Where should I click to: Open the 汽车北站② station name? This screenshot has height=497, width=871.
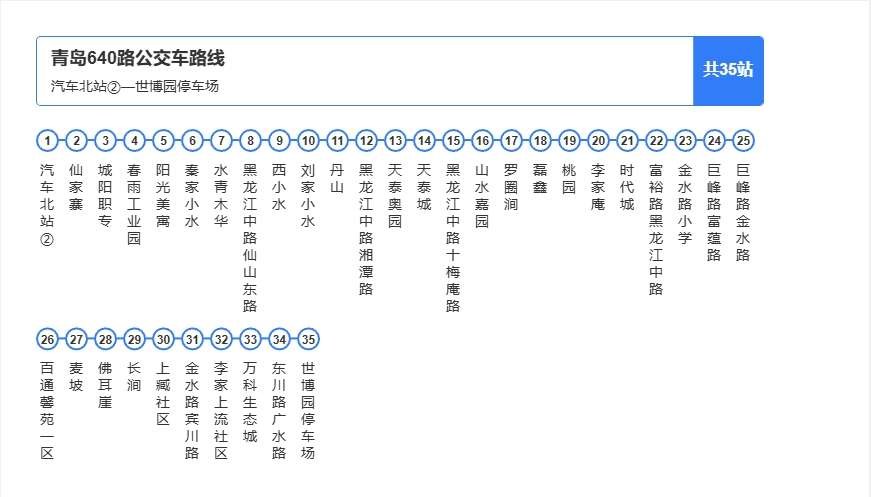[x=47, y=204]
